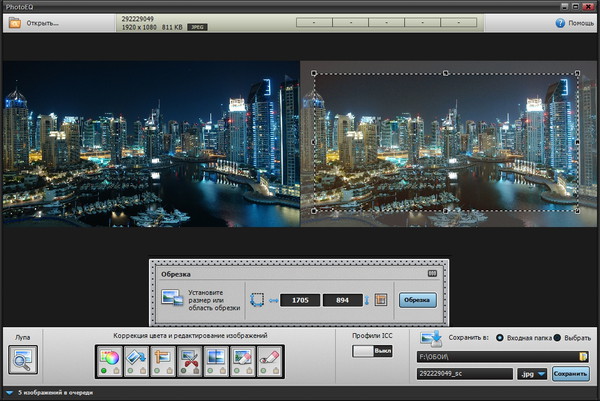
Task: Click the lock icon under color correction tool
Action: tap(116, 370)
